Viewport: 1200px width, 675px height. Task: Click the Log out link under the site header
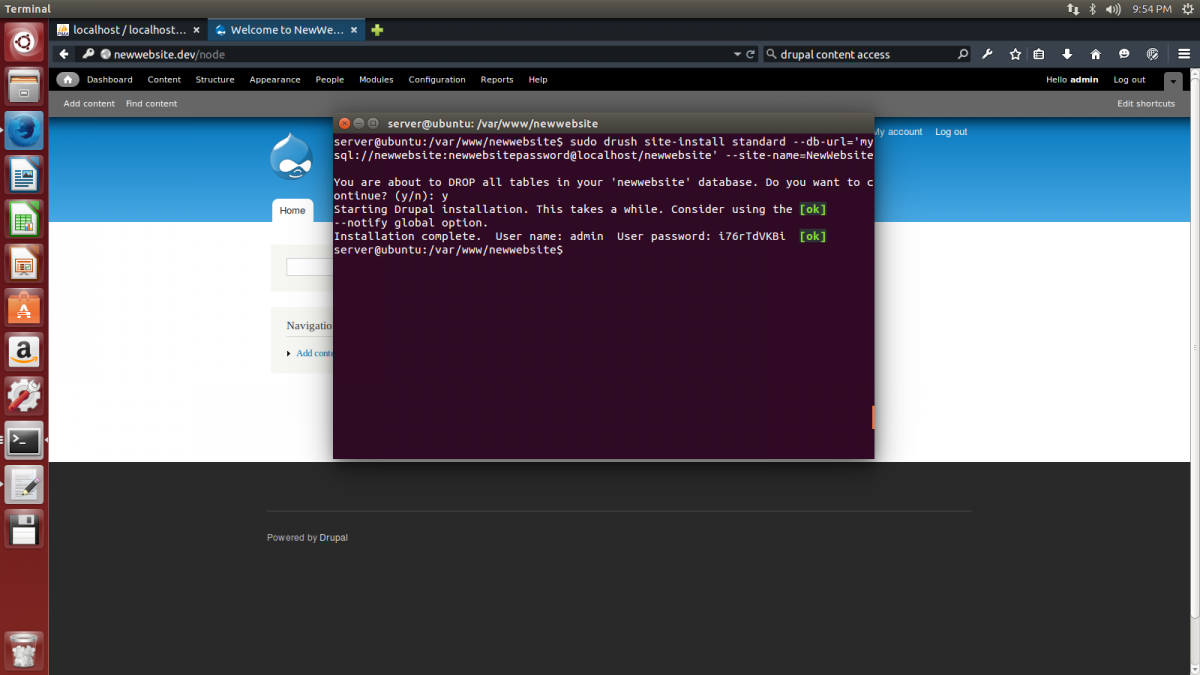951,132
